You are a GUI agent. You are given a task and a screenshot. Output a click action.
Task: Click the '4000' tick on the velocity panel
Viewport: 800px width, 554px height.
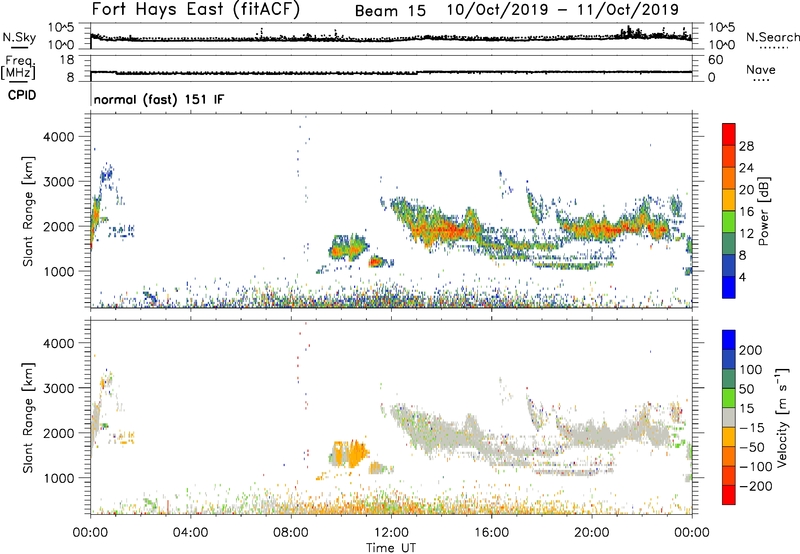[x=59, y=343]
